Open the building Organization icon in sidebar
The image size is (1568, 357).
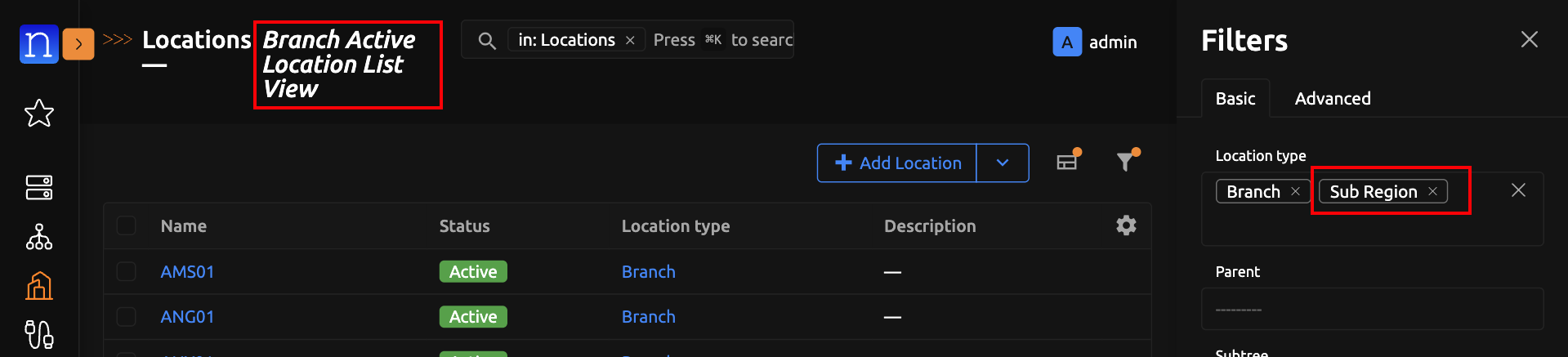pyautogui.click(x=39, y=286)
